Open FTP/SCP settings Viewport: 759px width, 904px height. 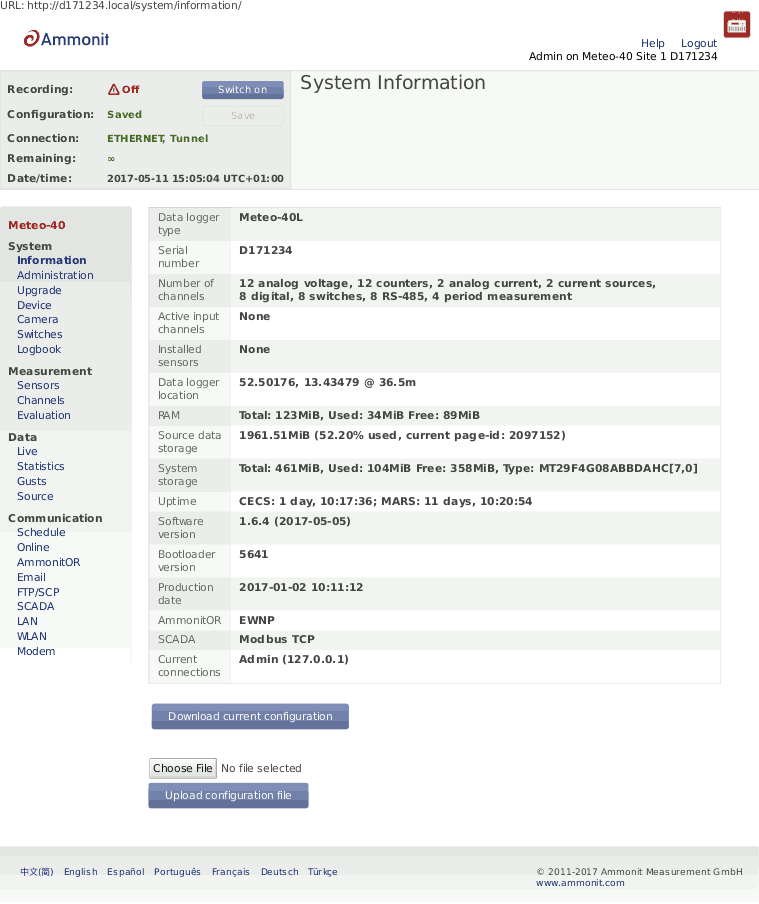point(38,592)
